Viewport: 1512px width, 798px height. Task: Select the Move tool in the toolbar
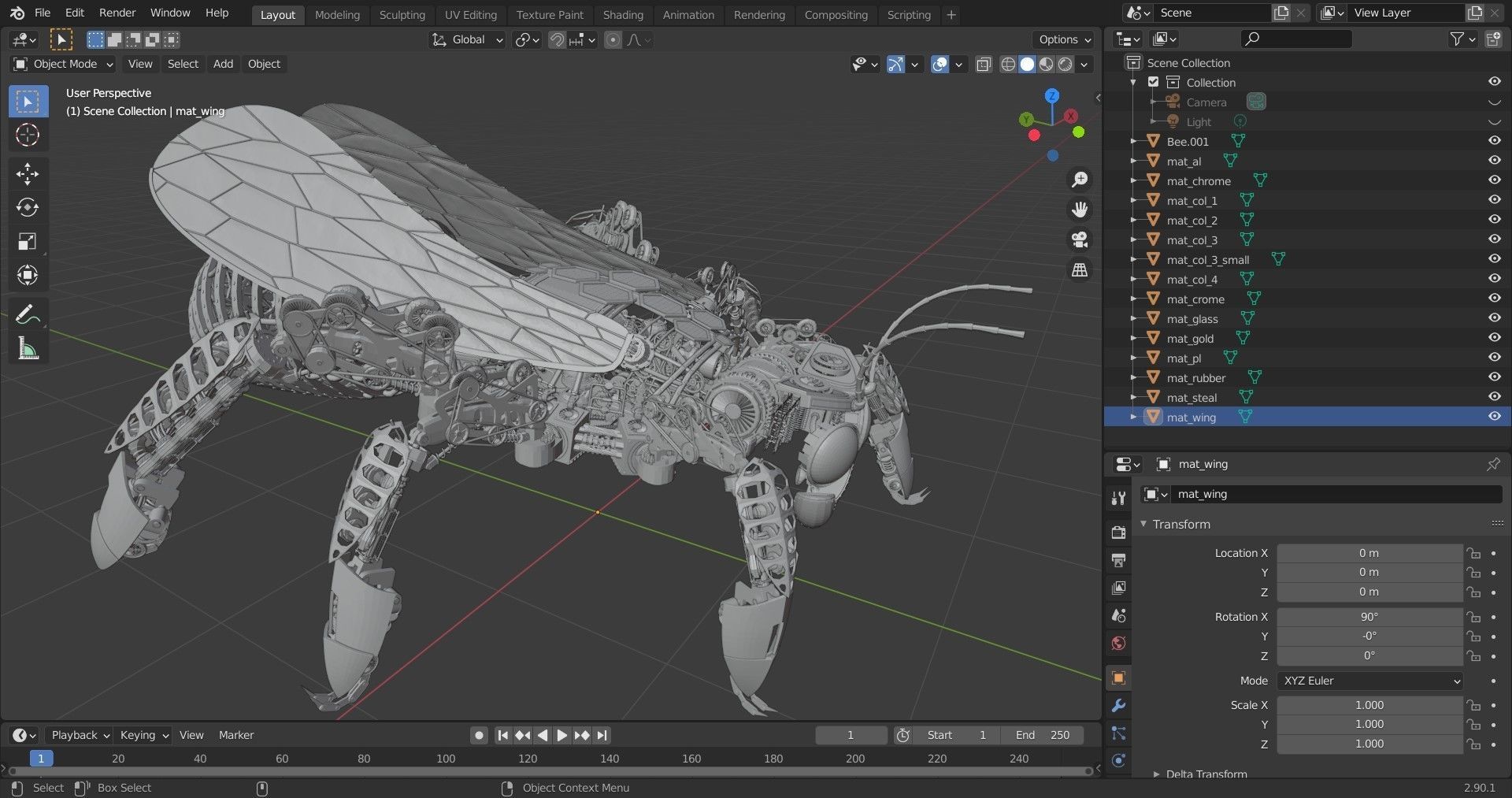(28, 174)
